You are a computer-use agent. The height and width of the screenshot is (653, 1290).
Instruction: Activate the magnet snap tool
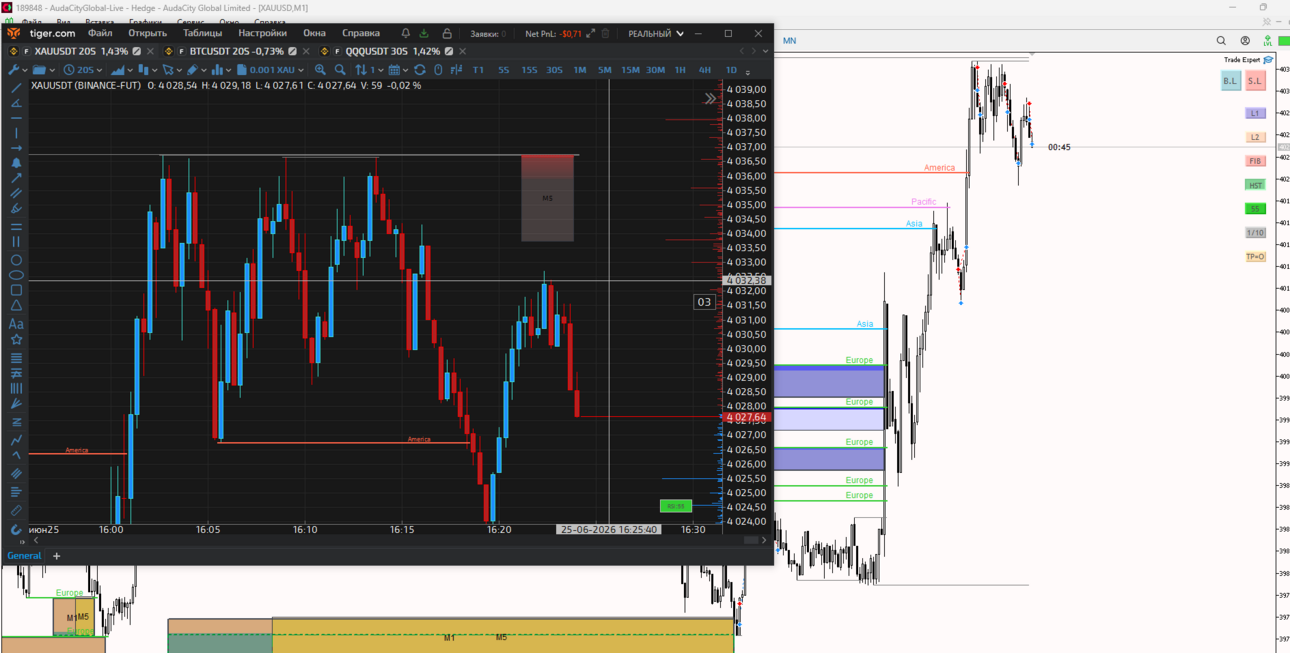point(16,530)
